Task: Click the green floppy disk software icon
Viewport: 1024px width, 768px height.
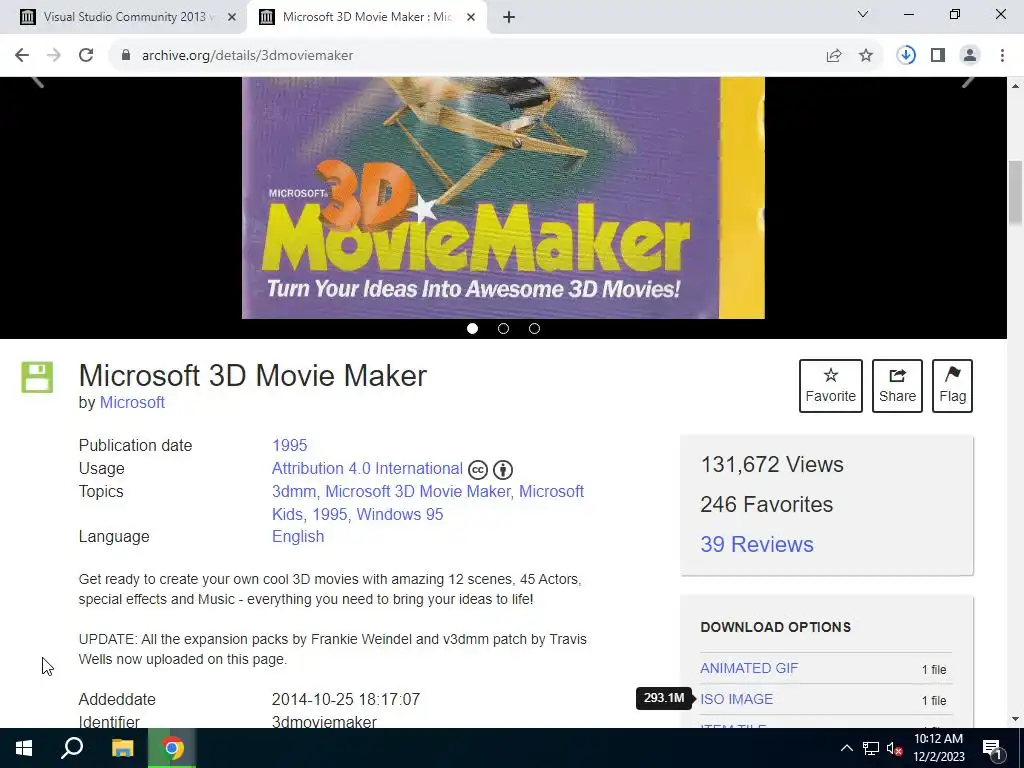Action: coord(37,377)
